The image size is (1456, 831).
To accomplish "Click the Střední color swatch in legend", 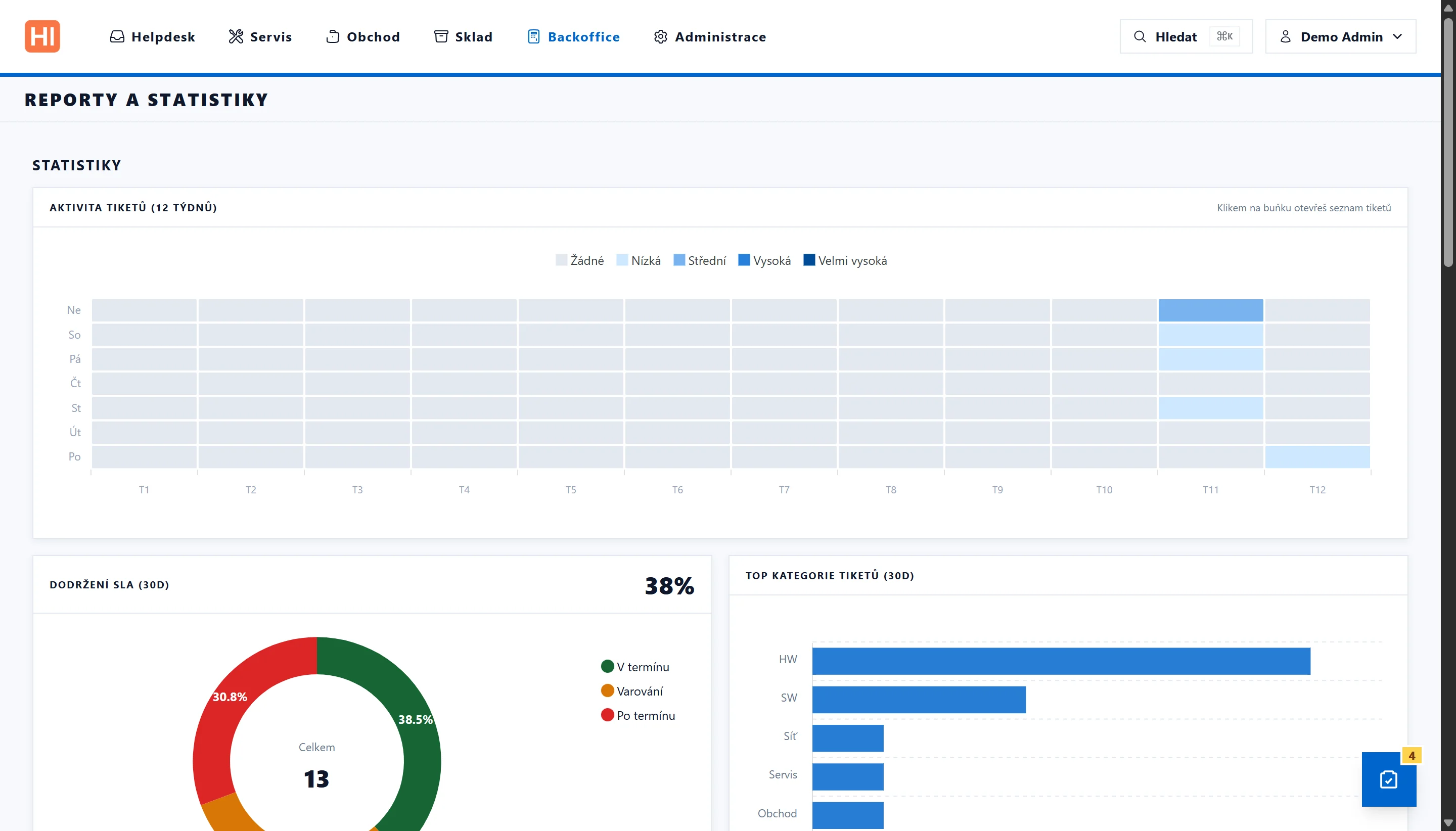I will tap(678, 260).
